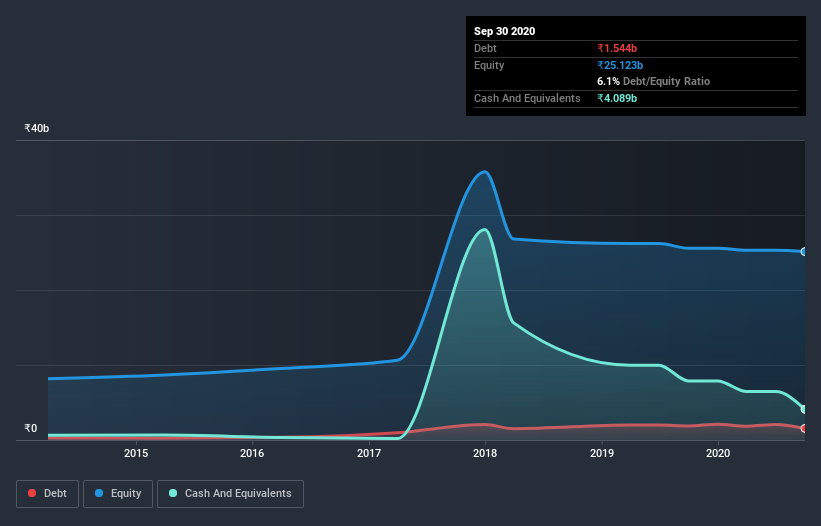
Task: Click the ₹0 y-axis label
Action: (x=31, y=428)
